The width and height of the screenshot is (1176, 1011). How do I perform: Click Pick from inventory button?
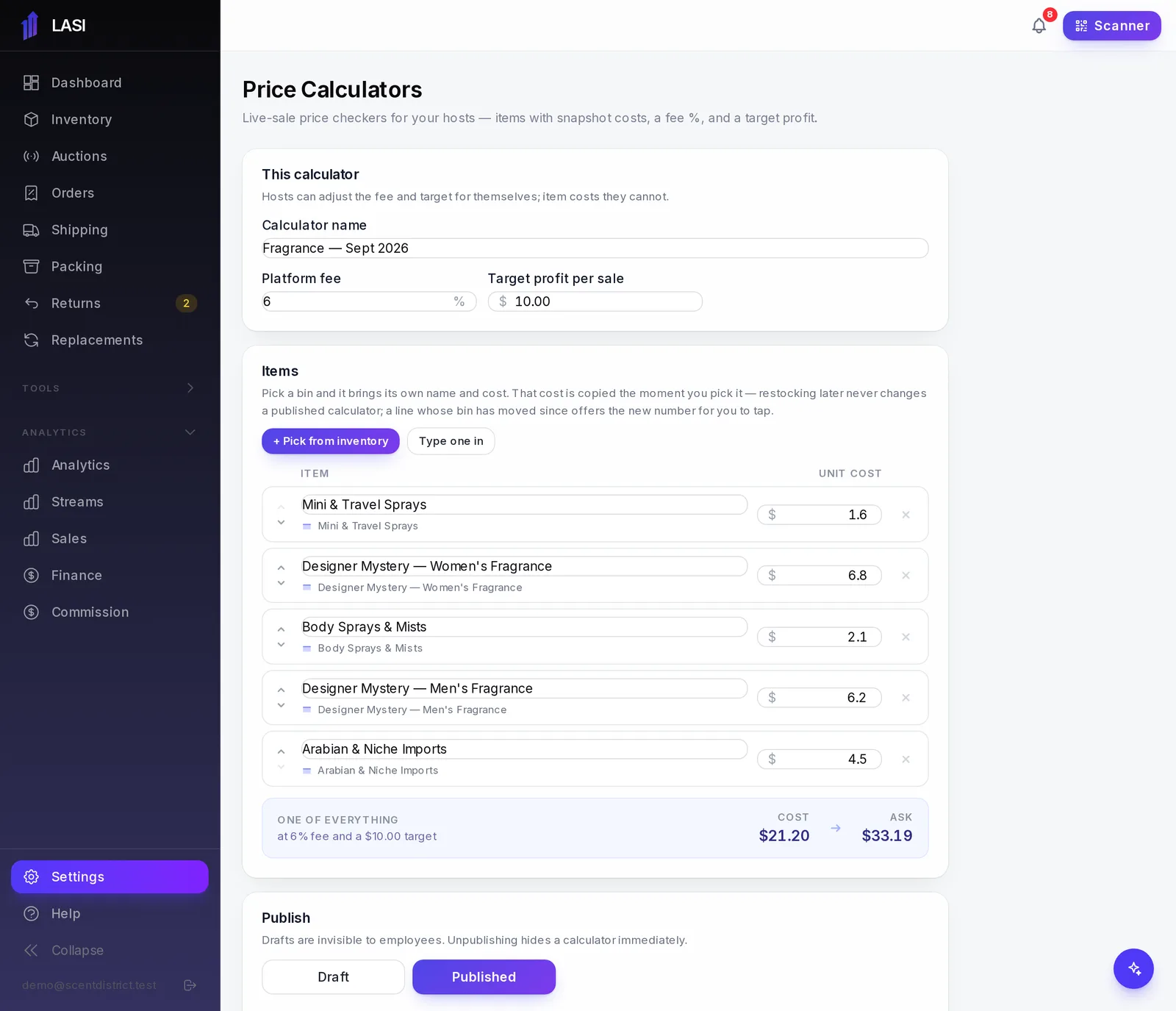point(331,441)
